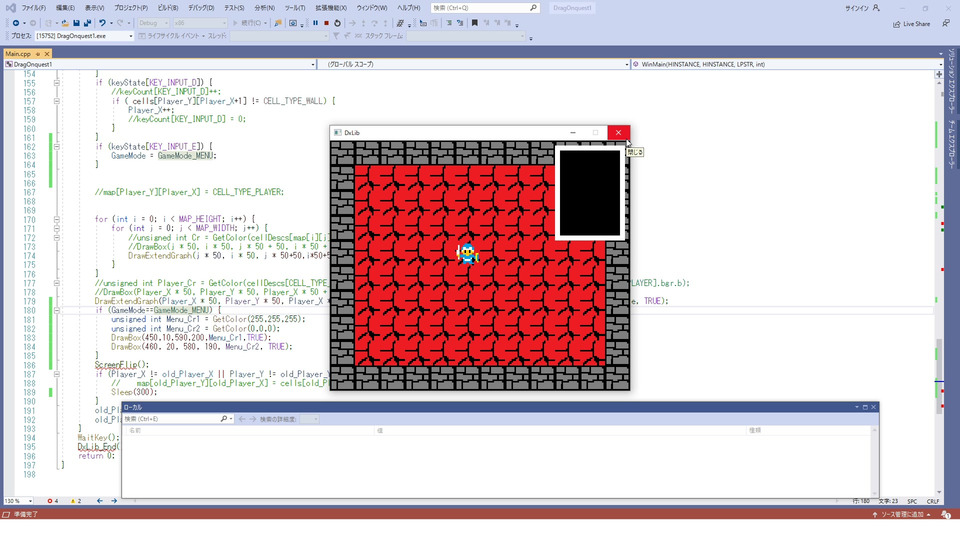Pin the Main.cpp tab
Screen dimensions: 960x540
point(38,54)
